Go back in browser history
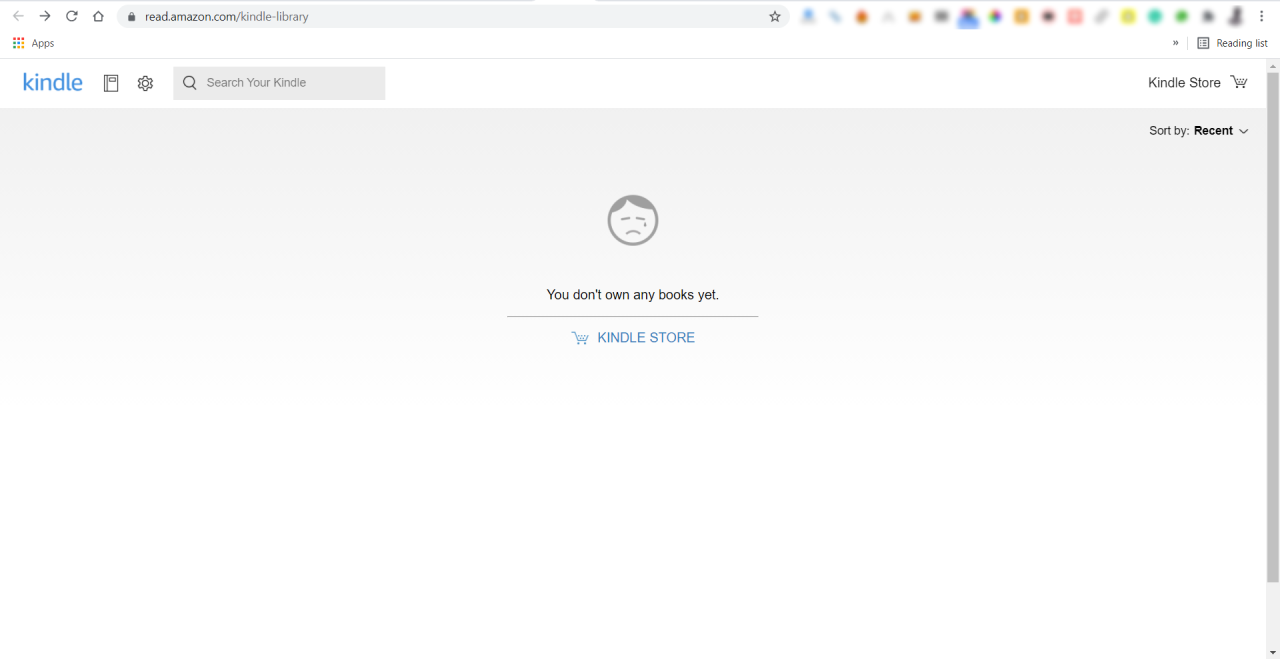 [x=18, y=16]
